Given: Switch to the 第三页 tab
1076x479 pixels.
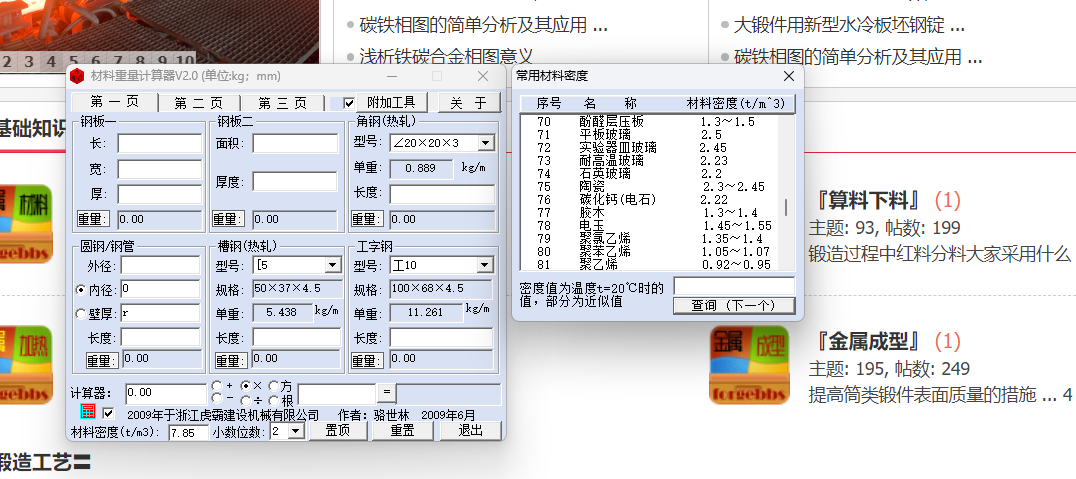Looking at the screenshot, I should [282, 103].
